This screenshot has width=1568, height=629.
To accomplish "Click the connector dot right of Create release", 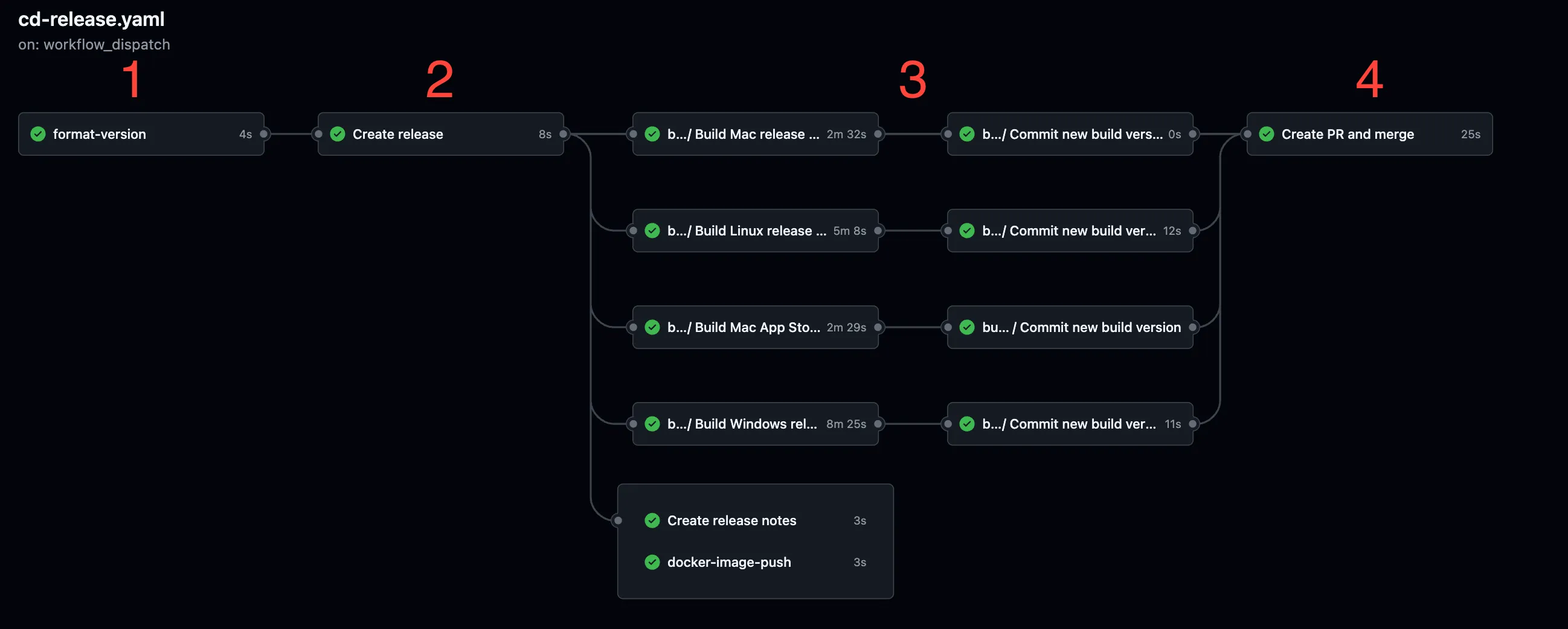I will [x=564, y=134].
